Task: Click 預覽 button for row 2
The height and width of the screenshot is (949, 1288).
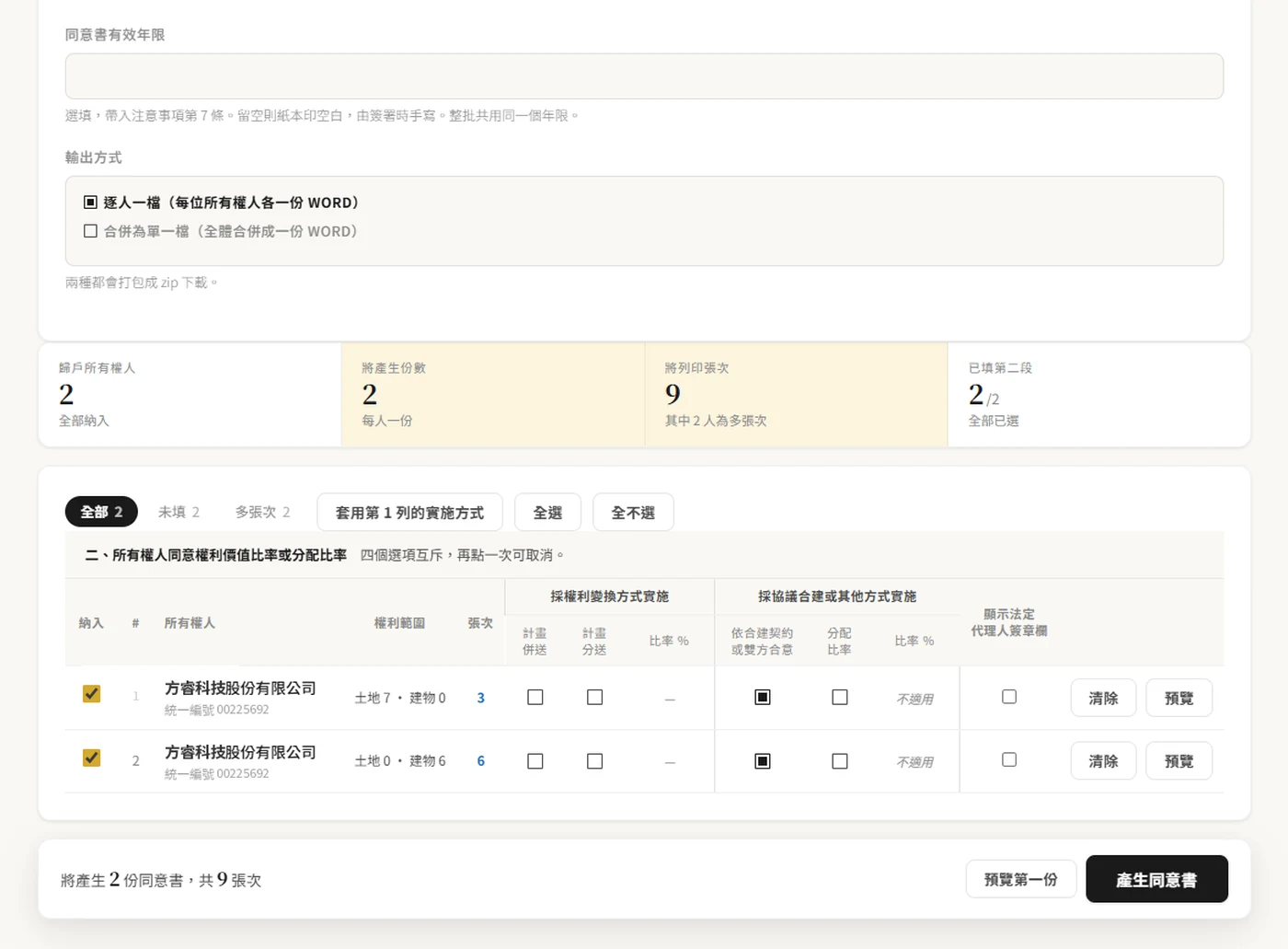Action: [x=1179, y=761]
